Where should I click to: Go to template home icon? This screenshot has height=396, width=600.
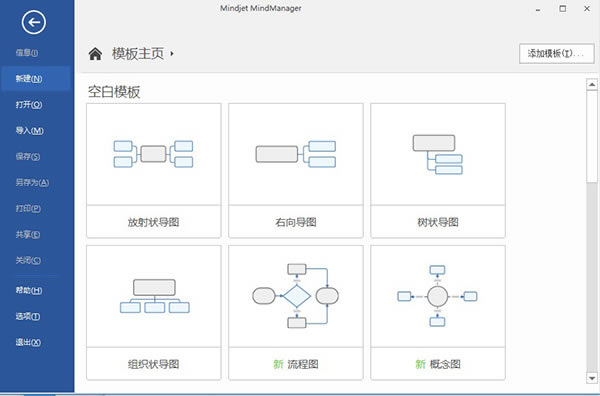(x=95, y=54)
